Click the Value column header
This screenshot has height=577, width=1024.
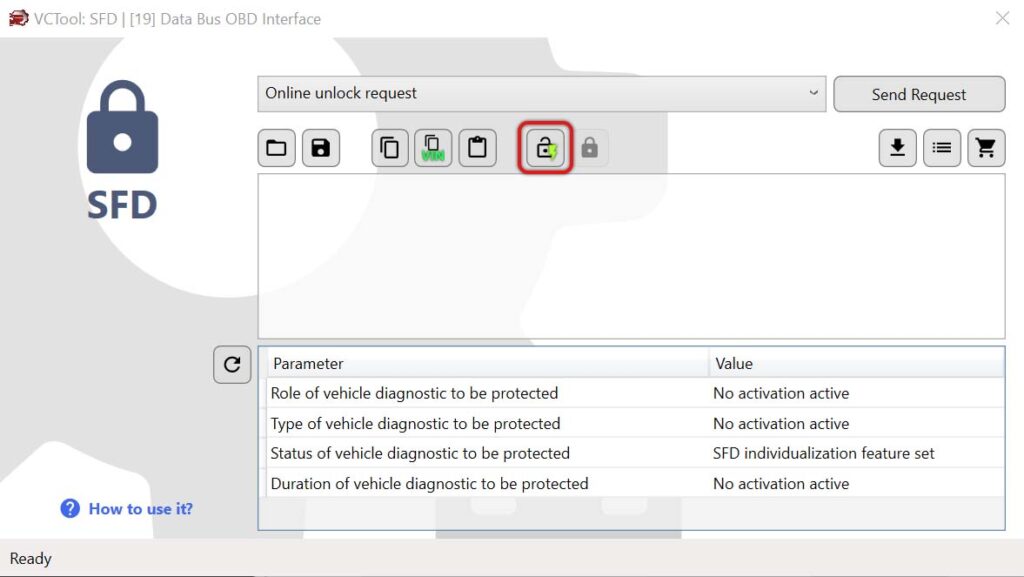[x=855, y=364]
